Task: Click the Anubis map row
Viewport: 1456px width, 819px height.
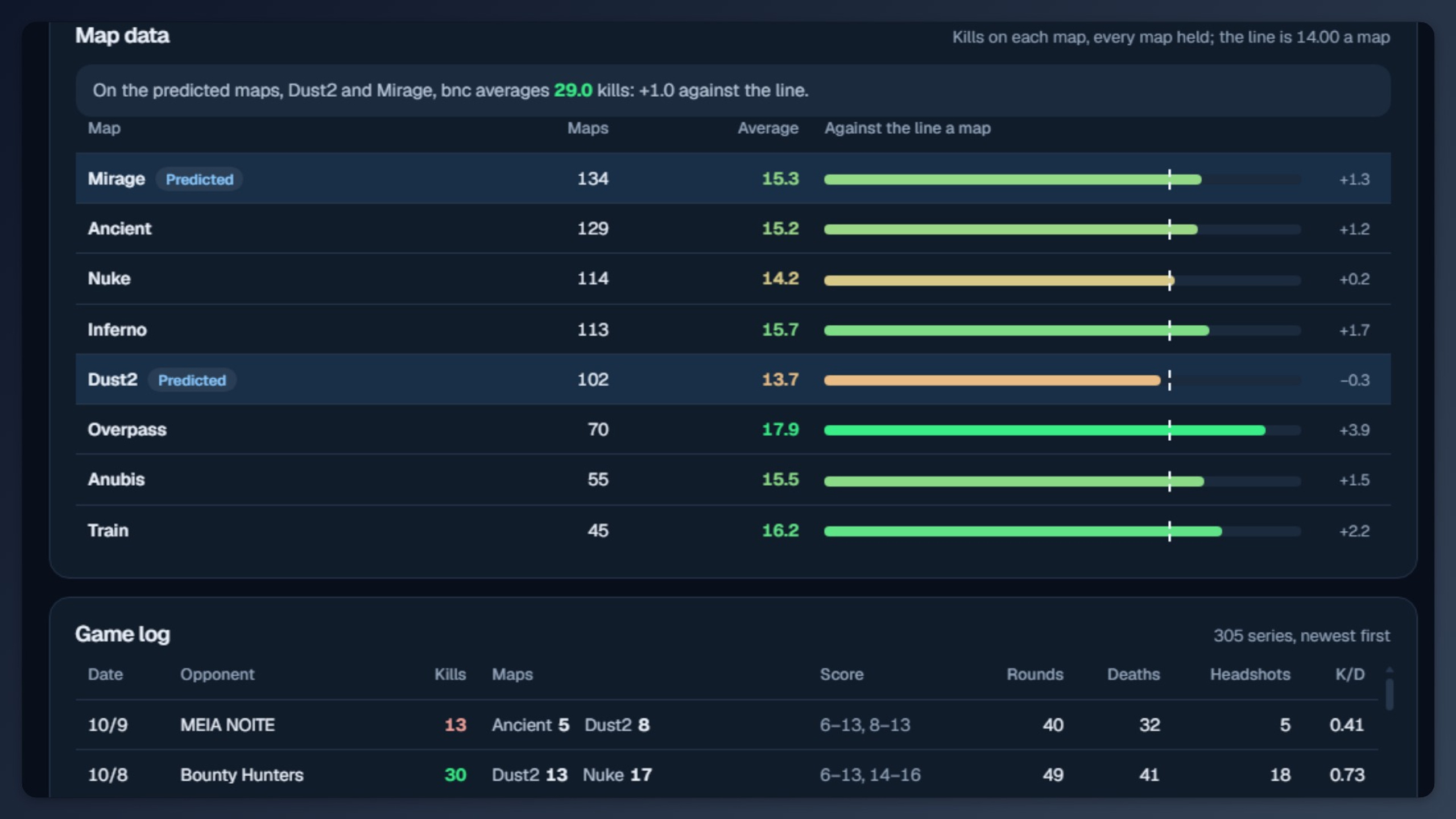Action: pyautogui.click(x=733, y=479)
